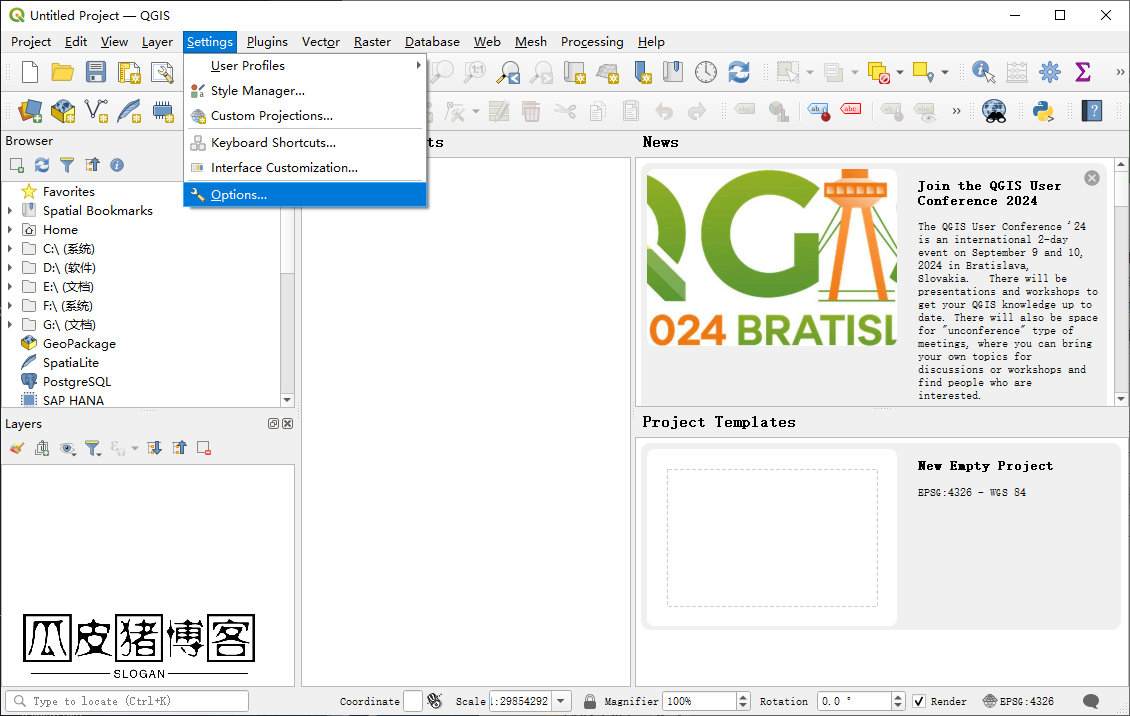1130x716 pixels.
Task: Click the EPSG:4326 CRS button
Action: (x=1019, y=701)
